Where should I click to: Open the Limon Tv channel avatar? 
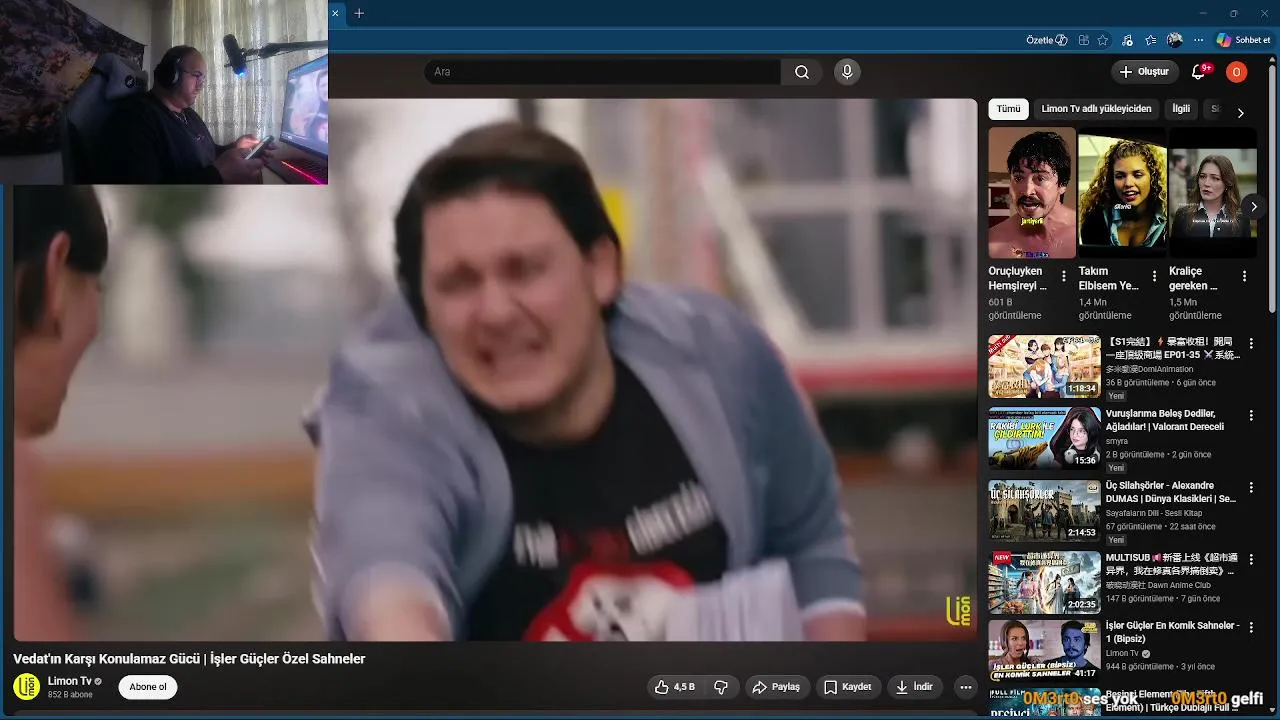(26, 686)
